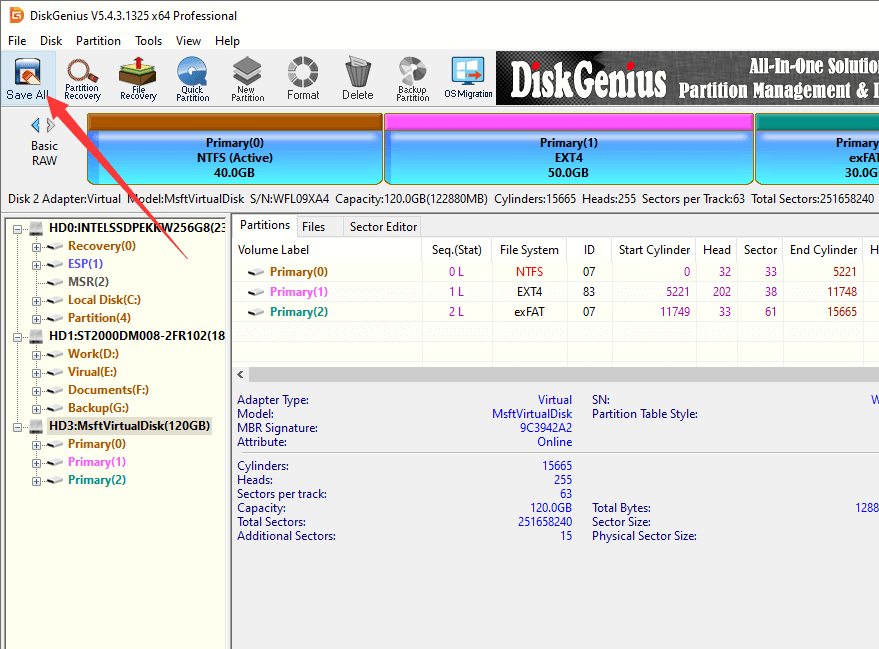Open the Partition menu
Viewport: 879px width, 649px height.
pyautogui.click(x=98, y=41)
